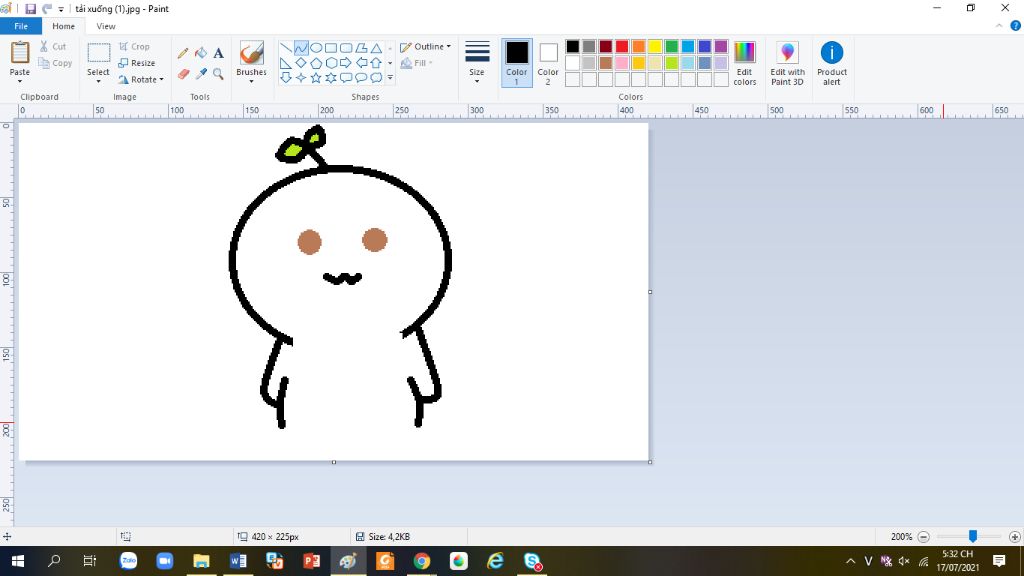Select the Color picker eyedropper tool
This screenshot has height=576, width=1024.
pos(201,74)
